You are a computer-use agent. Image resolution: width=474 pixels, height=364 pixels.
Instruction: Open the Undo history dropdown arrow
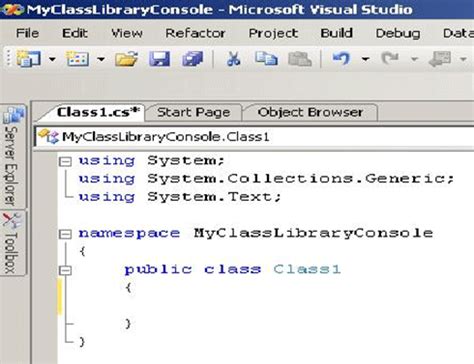click(365, 59)
